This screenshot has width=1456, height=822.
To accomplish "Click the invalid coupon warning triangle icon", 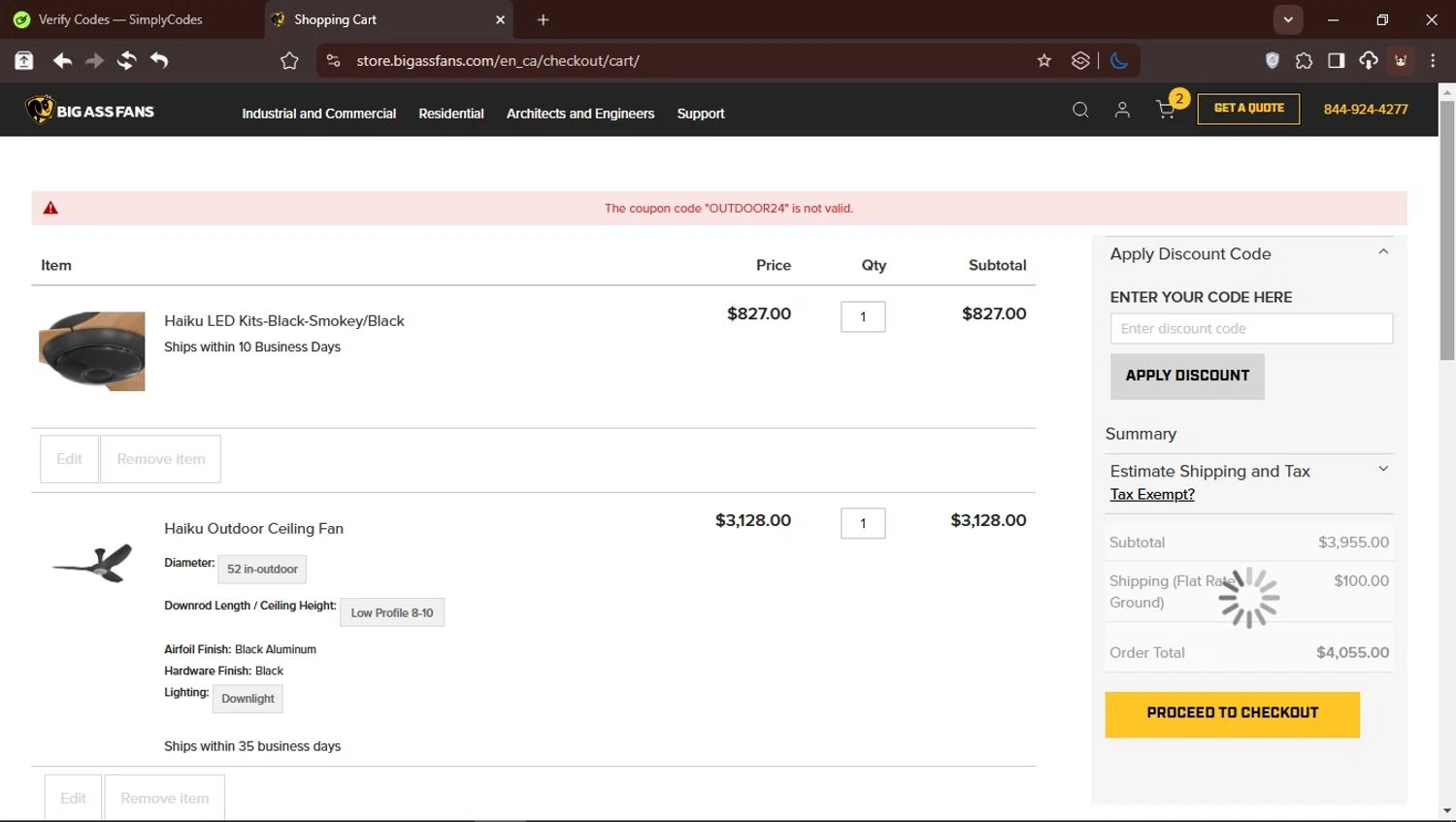I will (50, 208).
